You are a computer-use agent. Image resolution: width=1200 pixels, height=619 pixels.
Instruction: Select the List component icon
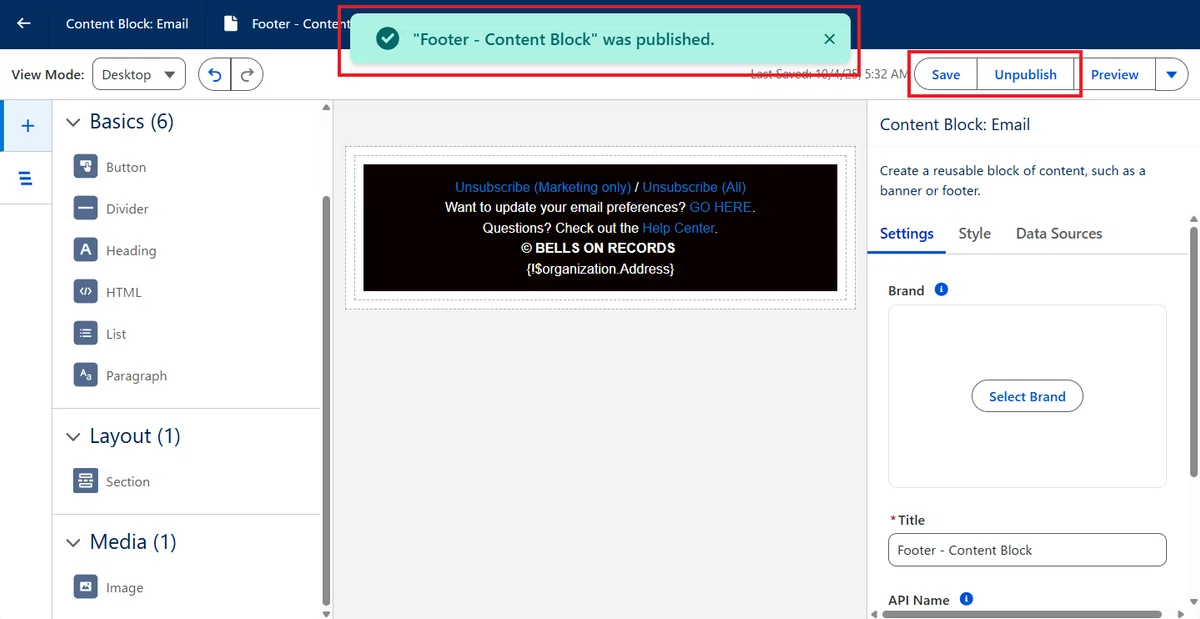point(85,333)
